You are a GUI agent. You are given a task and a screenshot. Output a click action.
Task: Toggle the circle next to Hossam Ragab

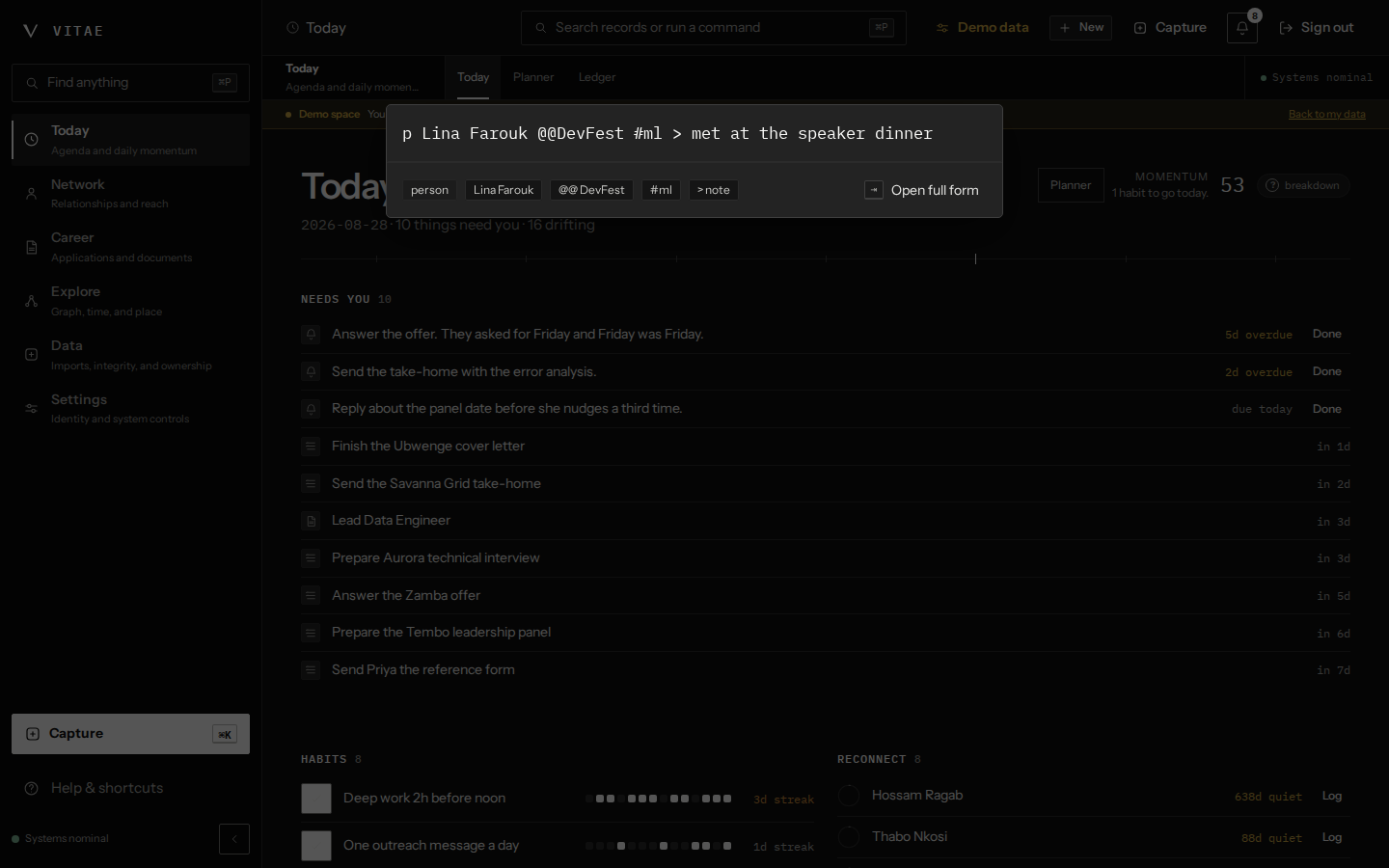[849, 796]
